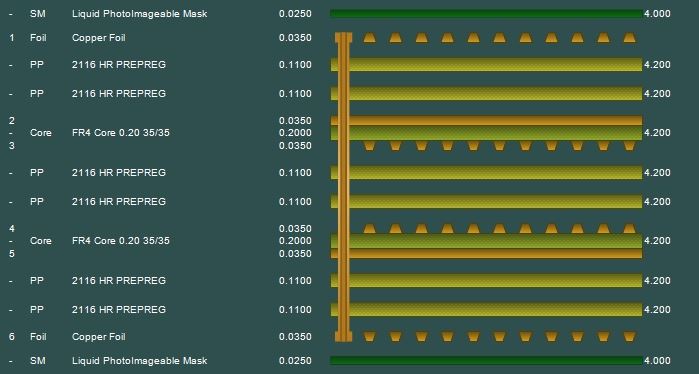Screen dimensions: 699x374
Task: Click the Foil type label of layer 1
Action: [38, 38]
